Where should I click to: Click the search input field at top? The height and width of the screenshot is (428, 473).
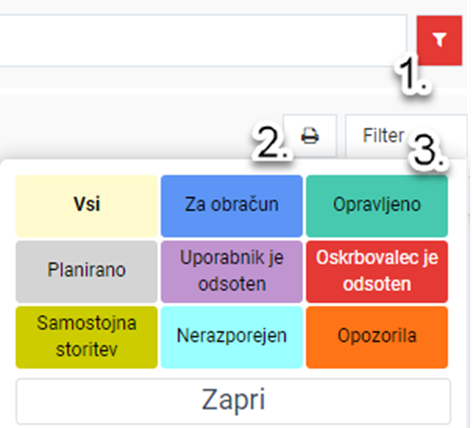coord(203,40)
